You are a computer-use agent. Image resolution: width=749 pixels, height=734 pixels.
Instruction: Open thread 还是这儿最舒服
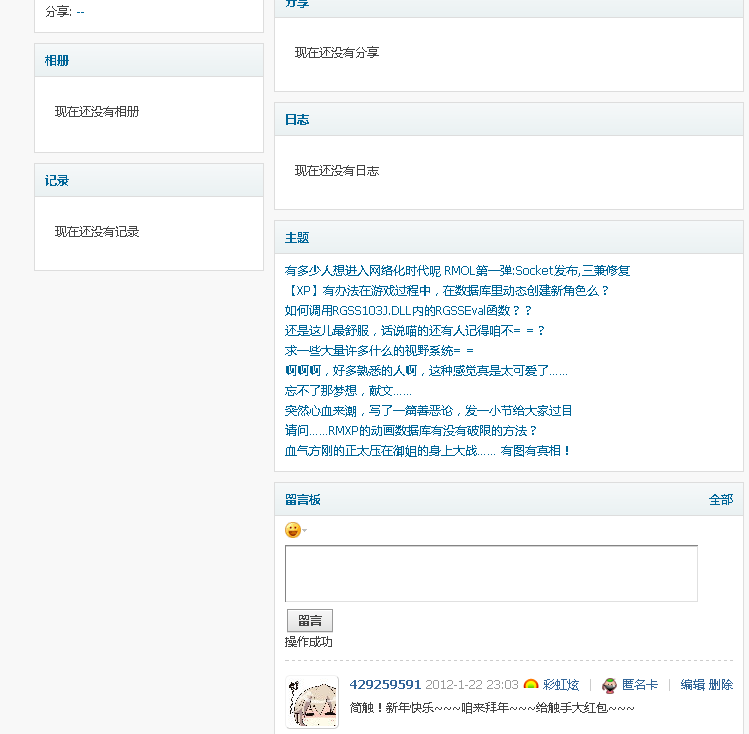pos(415,330)
